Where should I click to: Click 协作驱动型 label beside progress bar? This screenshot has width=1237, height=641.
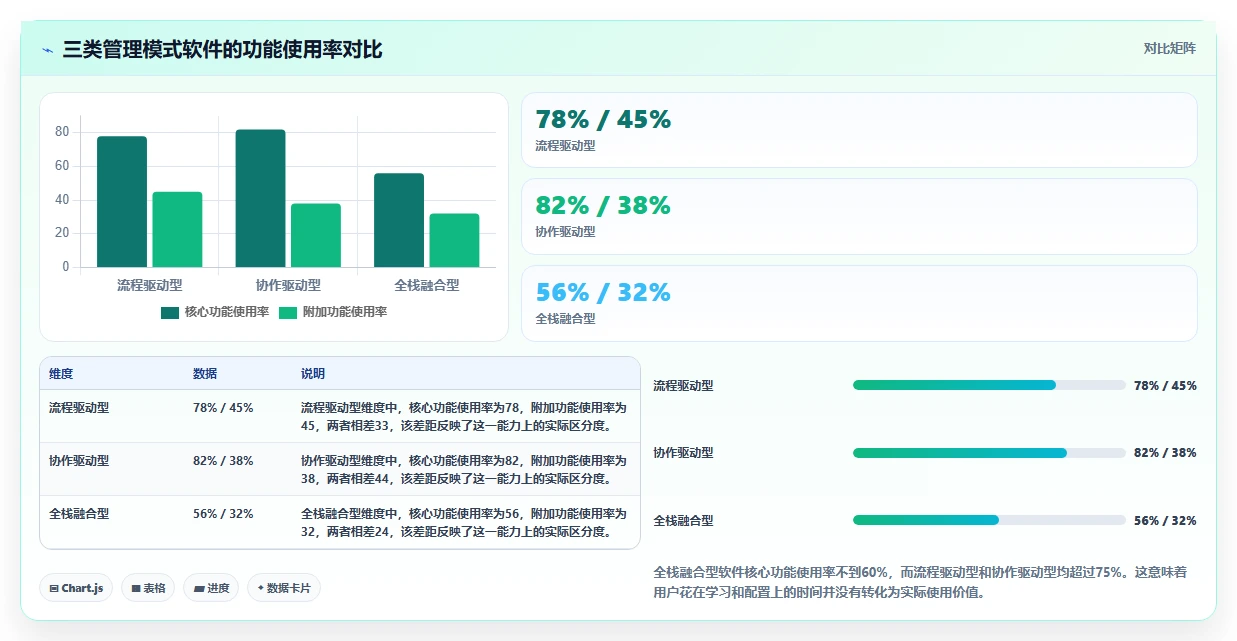click(683, 452)
